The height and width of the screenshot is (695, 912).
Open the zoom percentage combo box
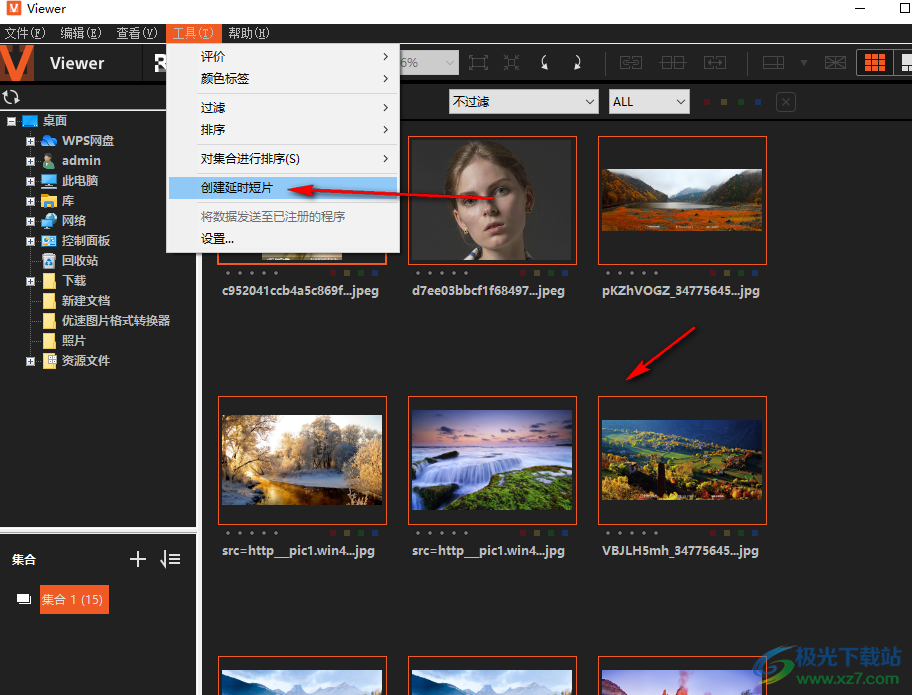pos(429,62)
